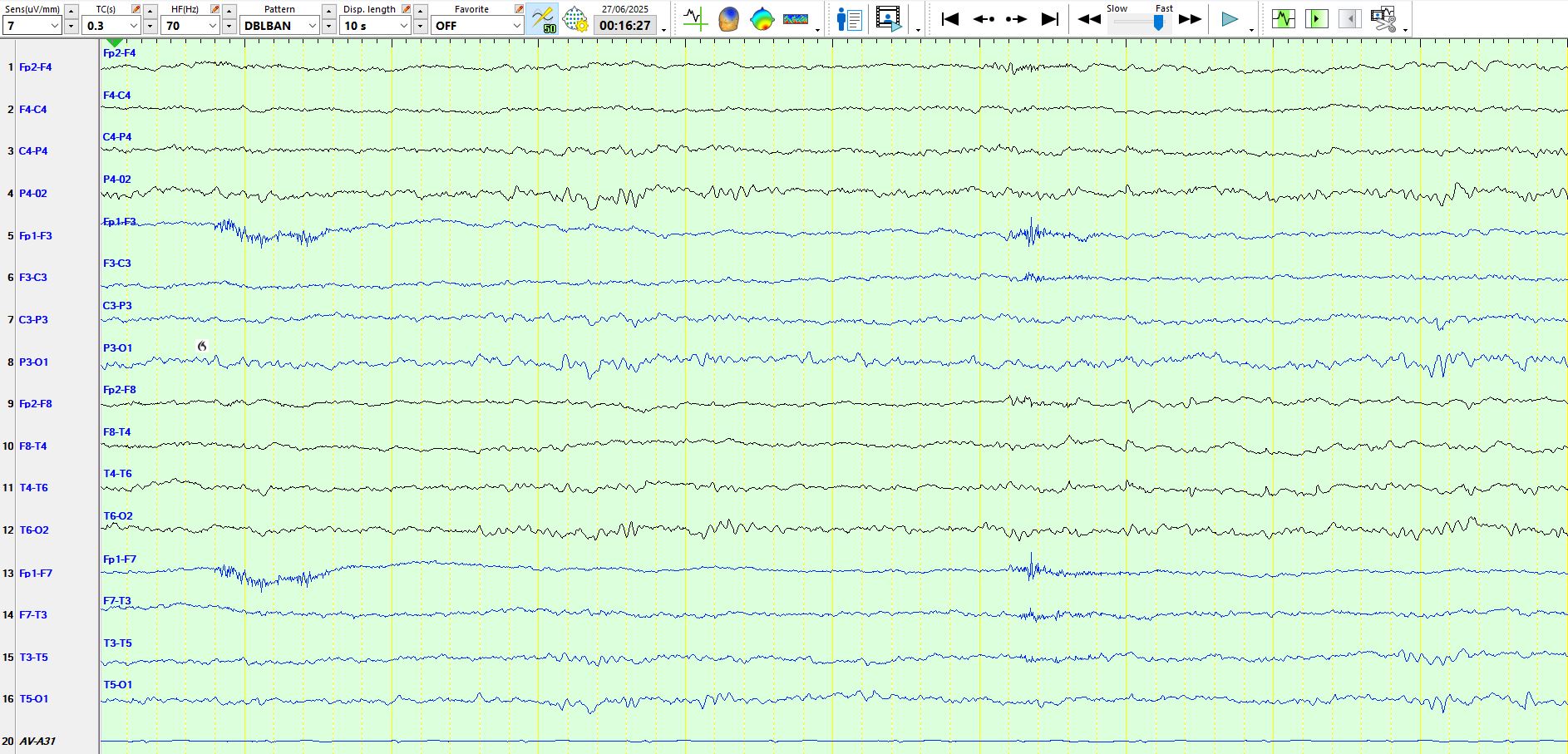This screenshot has height=754, width=1568.
Task: Open the electrode montage settings icon
Action: (x=575, y=19)
